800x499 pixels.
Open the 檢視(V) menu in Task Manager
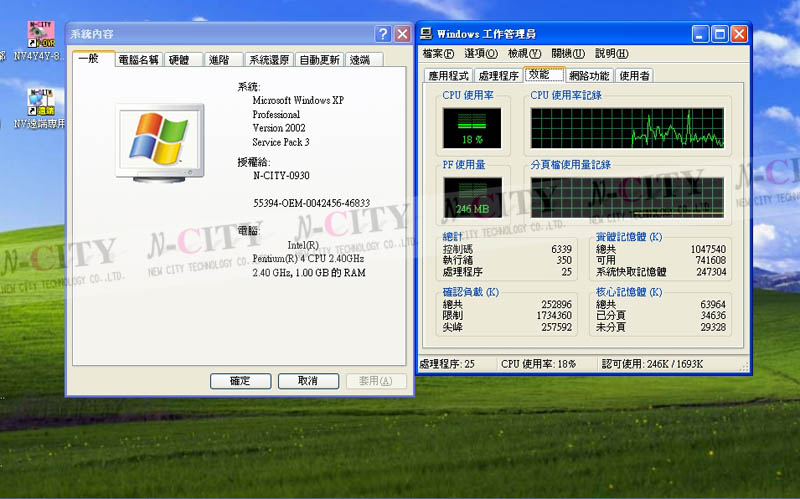click(x=524, y=53)
